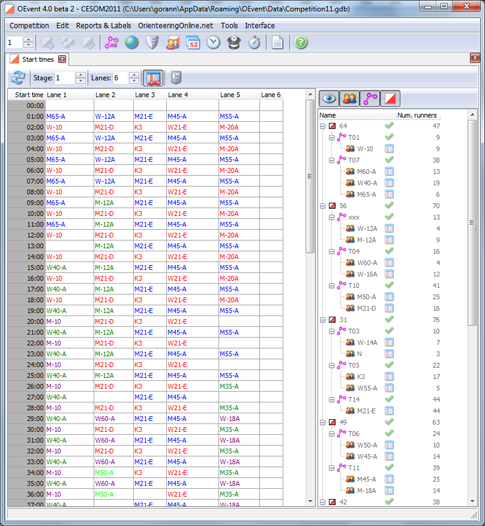Open the calendar 52 icon
Screen dimensions: 485x526
[x=193, y=43]
